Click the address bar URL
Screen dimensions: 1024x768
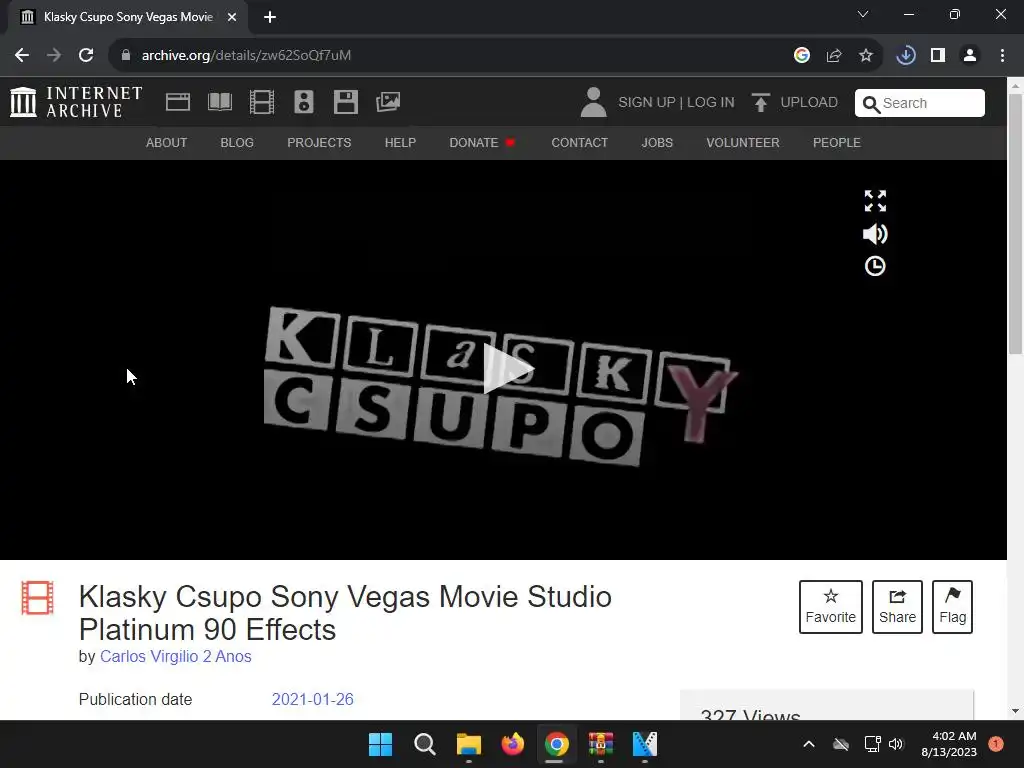pos(246,56)
